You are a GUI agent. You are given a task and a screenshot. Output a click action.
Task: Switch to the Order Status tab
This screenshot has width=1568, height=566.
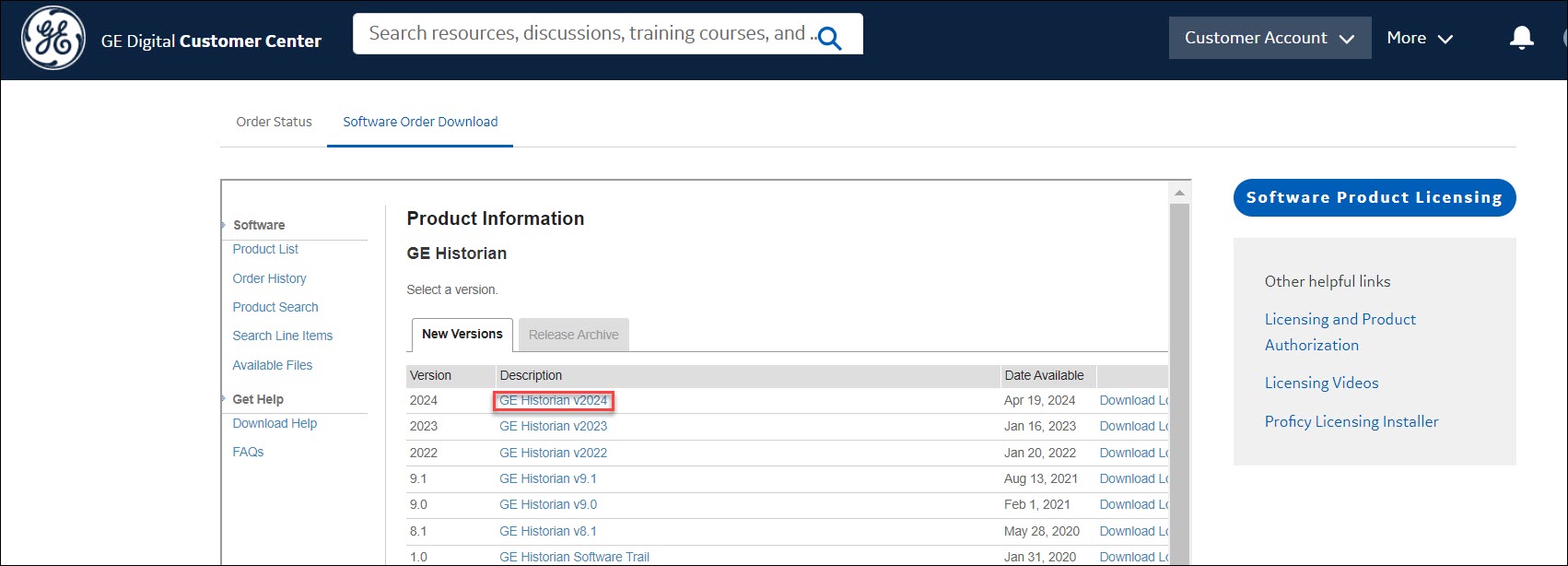coord(274,122)
